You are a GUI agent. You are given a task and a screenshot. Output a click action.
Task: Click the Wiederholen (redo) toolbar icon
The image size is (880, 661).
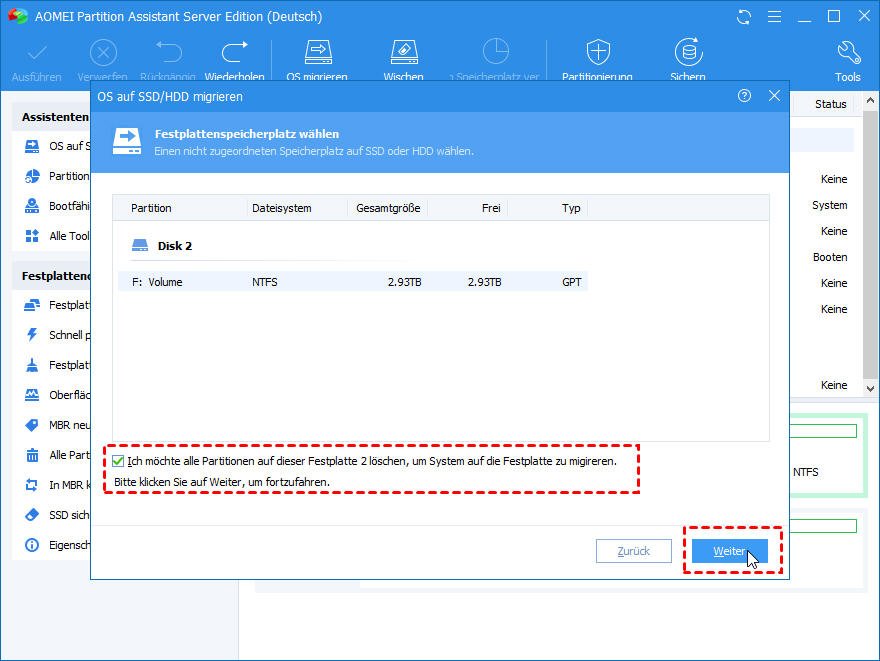click(235, 53)
